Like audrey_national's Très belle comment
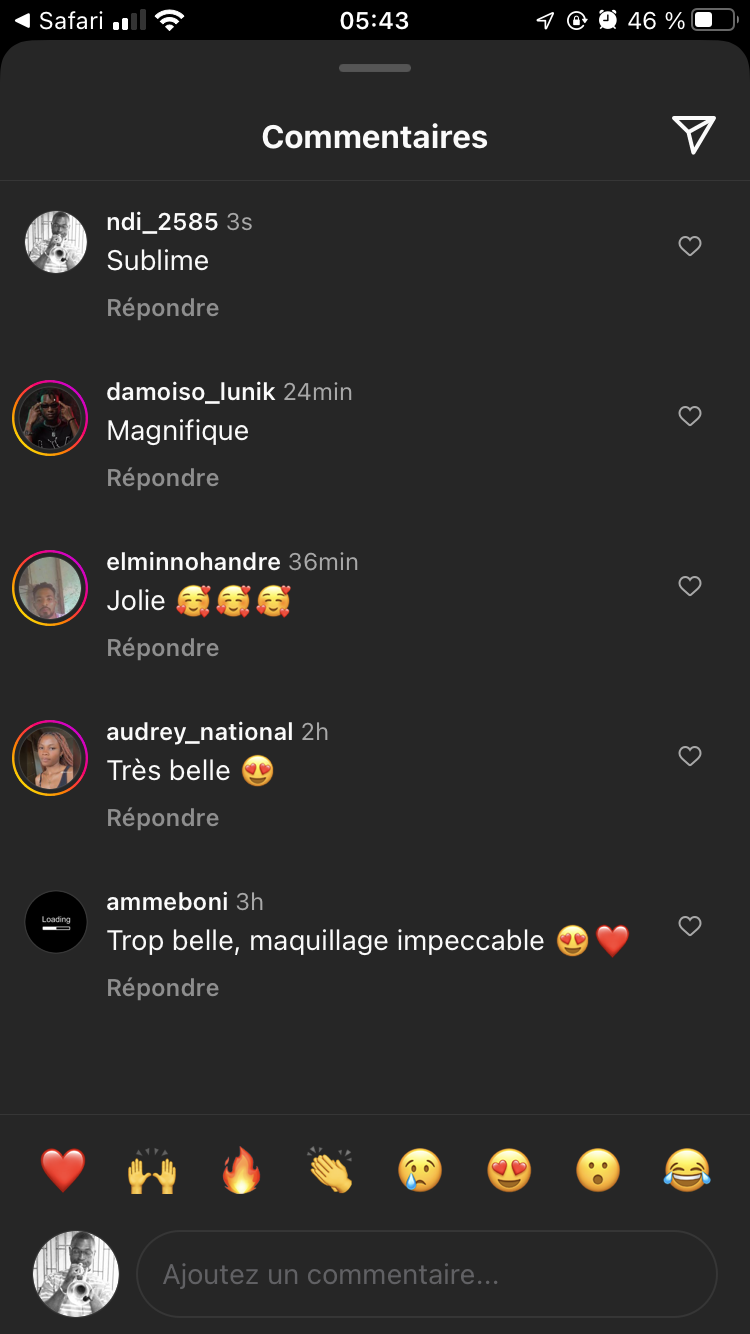 [x=690, y=756]
